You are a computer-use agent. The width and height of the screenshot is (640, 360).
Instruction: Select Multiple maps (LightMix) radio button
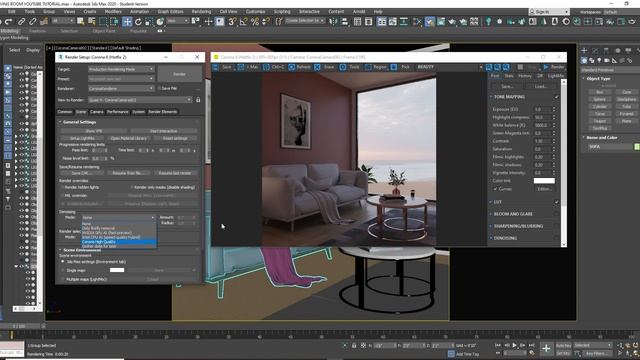point(62,279)
